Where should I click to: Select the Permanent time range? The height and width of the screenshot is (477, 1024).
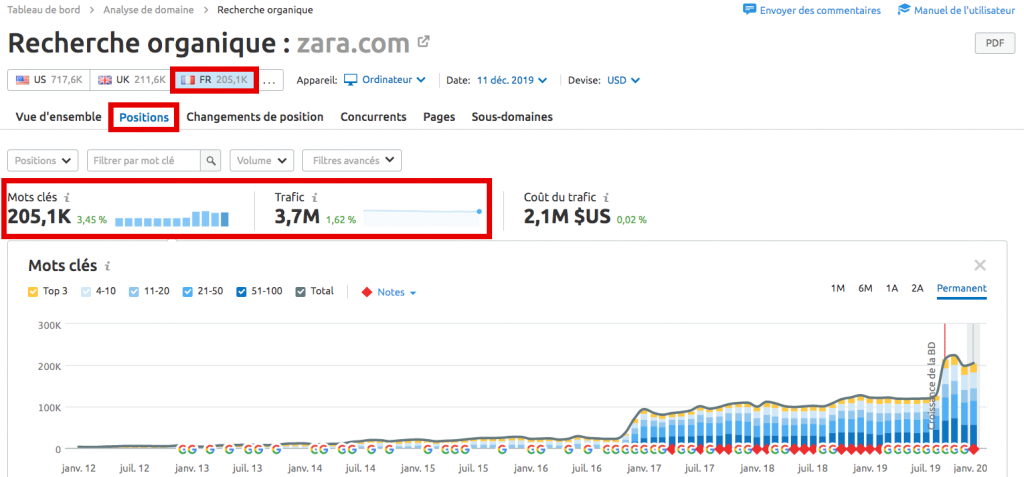[x=961, y=288]
